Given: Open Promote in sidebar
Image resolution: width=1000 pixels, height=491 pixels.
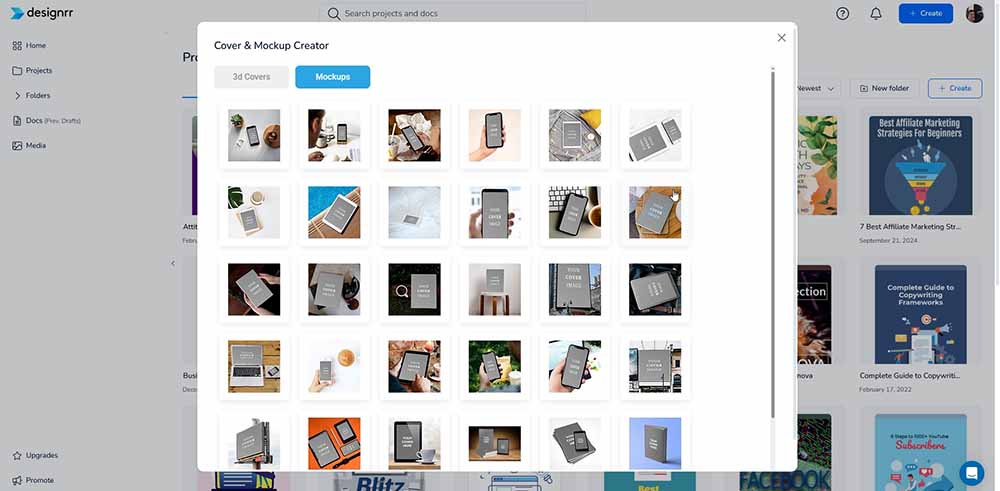Looking at the screenshot, I should [33, 480].
